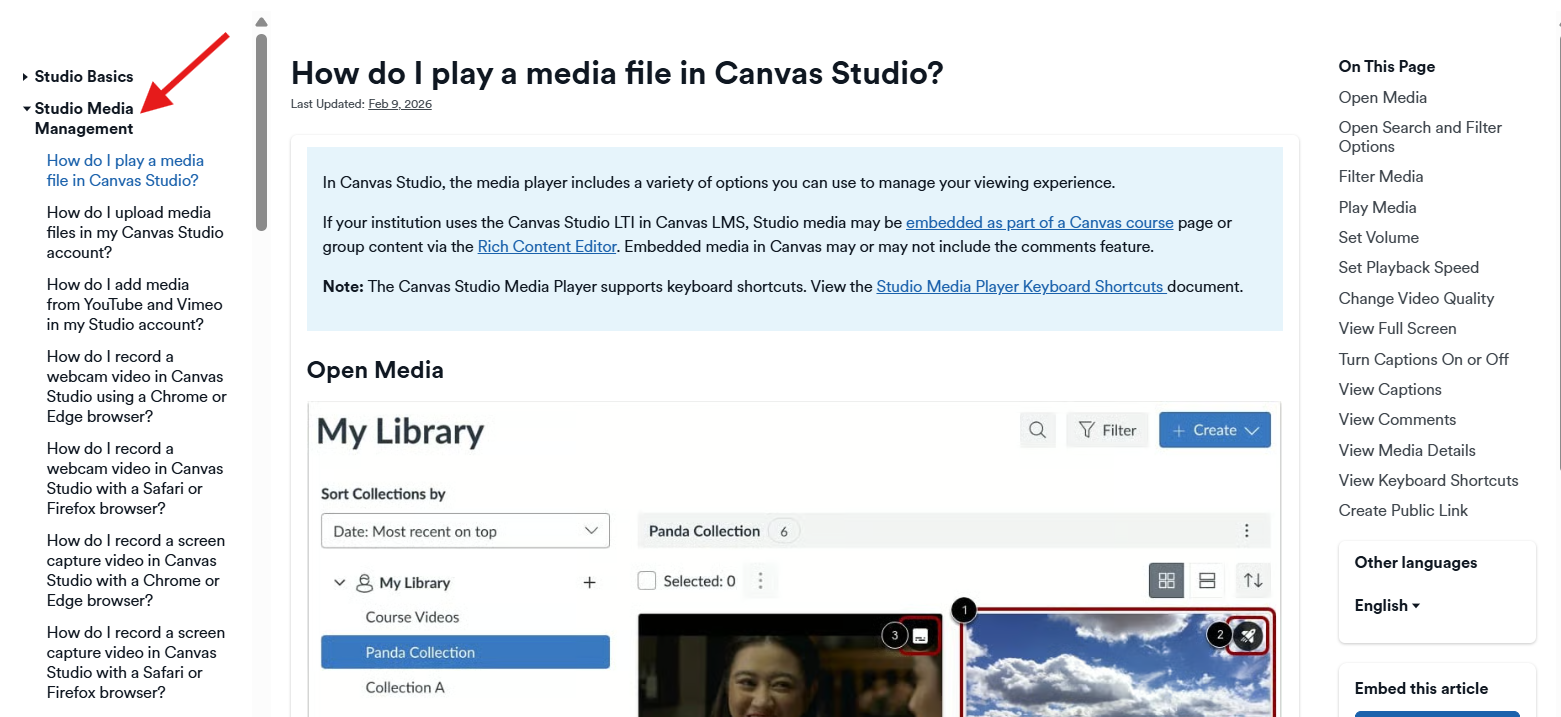Click the user icon beside My Library

(x=364, y=582)
